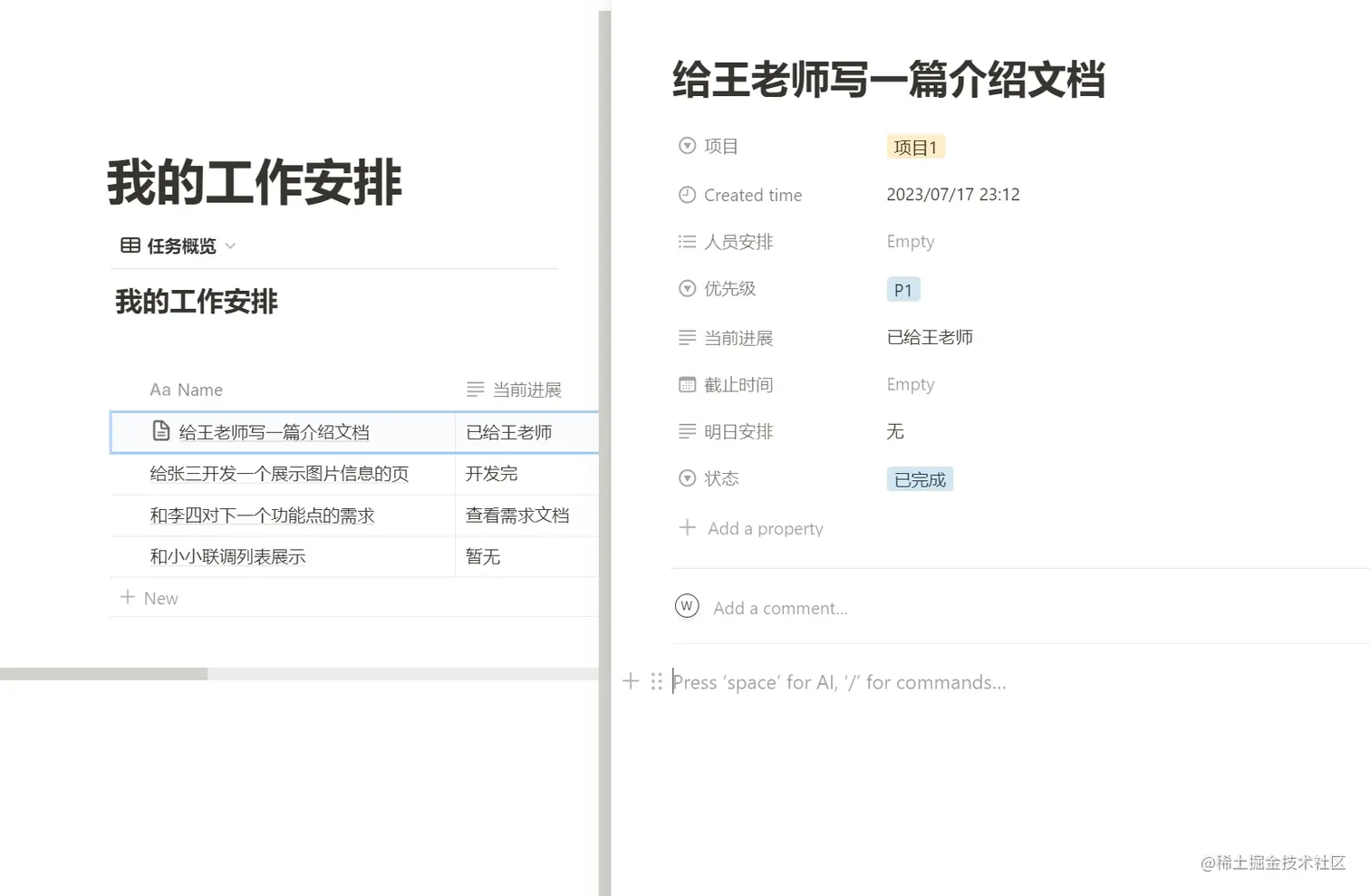Expand the 任务概览 view dropdown chevron
The image size is (1370, 896).
coord(230,246)
